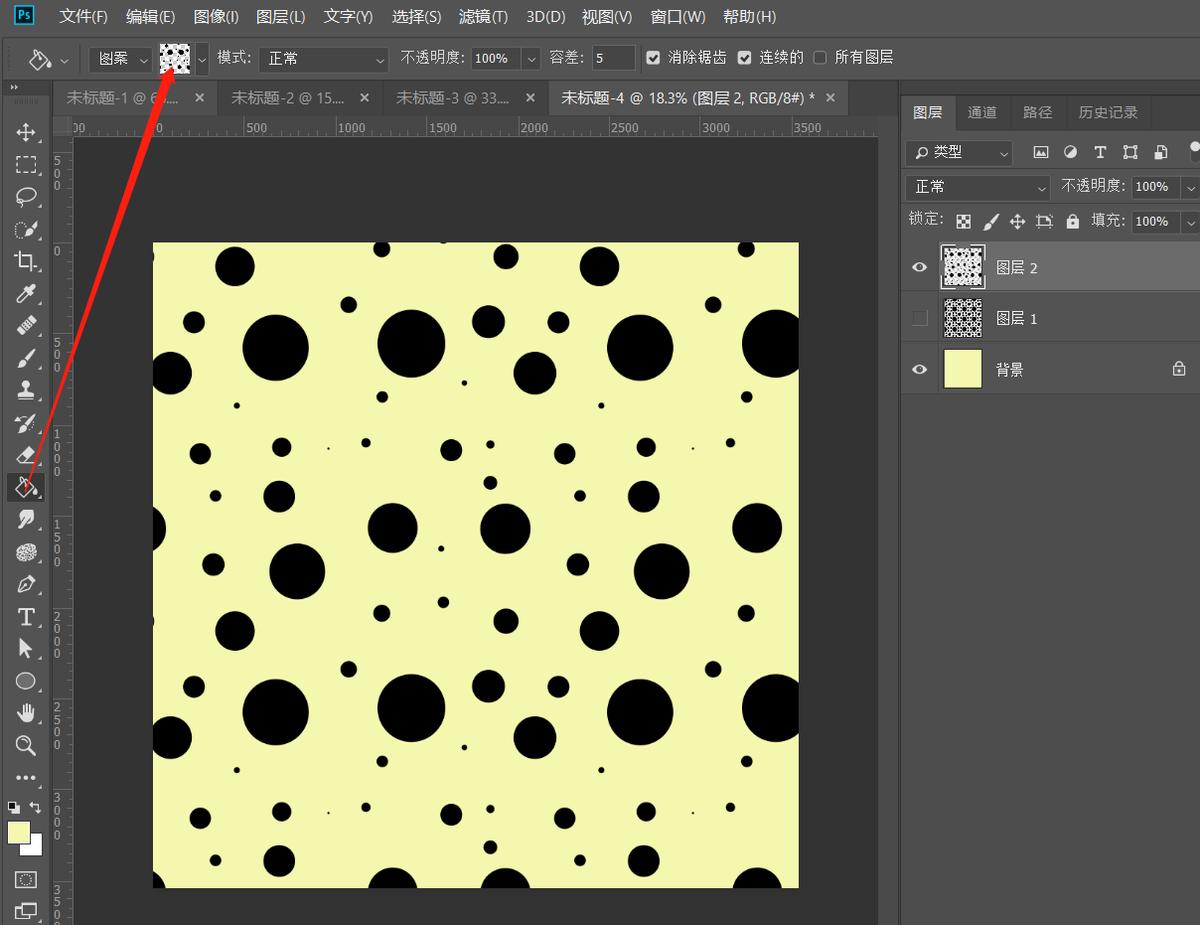Select the Zoom tool
1200x925 pixels.
26,745
